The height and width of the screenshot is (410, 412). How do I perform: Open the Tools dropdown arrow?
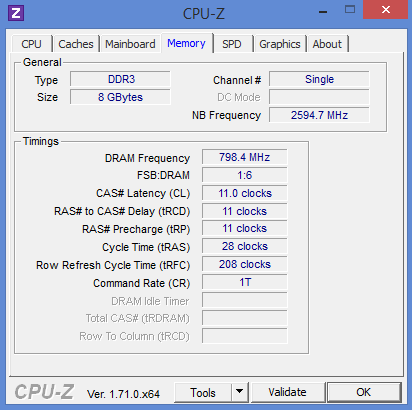[239, 392]
